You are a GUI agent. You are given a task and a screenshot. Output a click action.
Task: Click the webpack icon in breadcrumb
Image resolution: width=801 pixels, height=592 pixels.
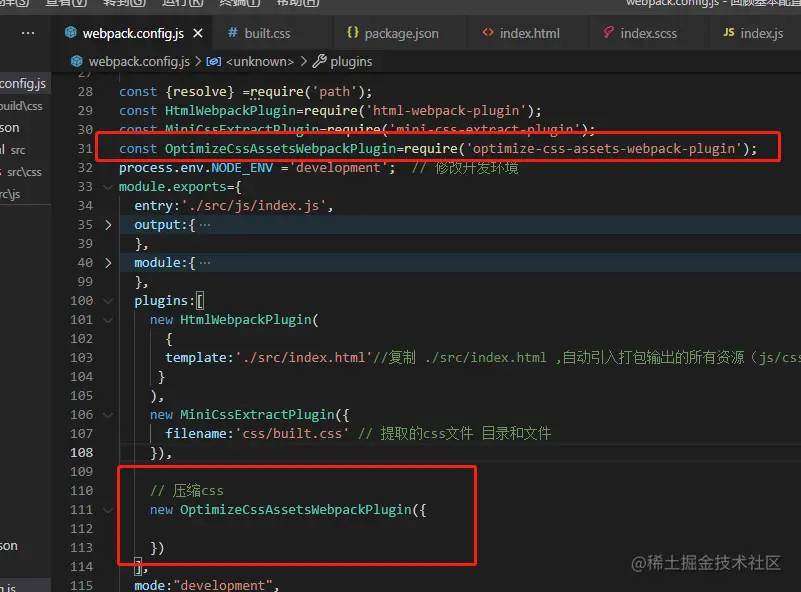pyautogui.click(x=77, y=61)
